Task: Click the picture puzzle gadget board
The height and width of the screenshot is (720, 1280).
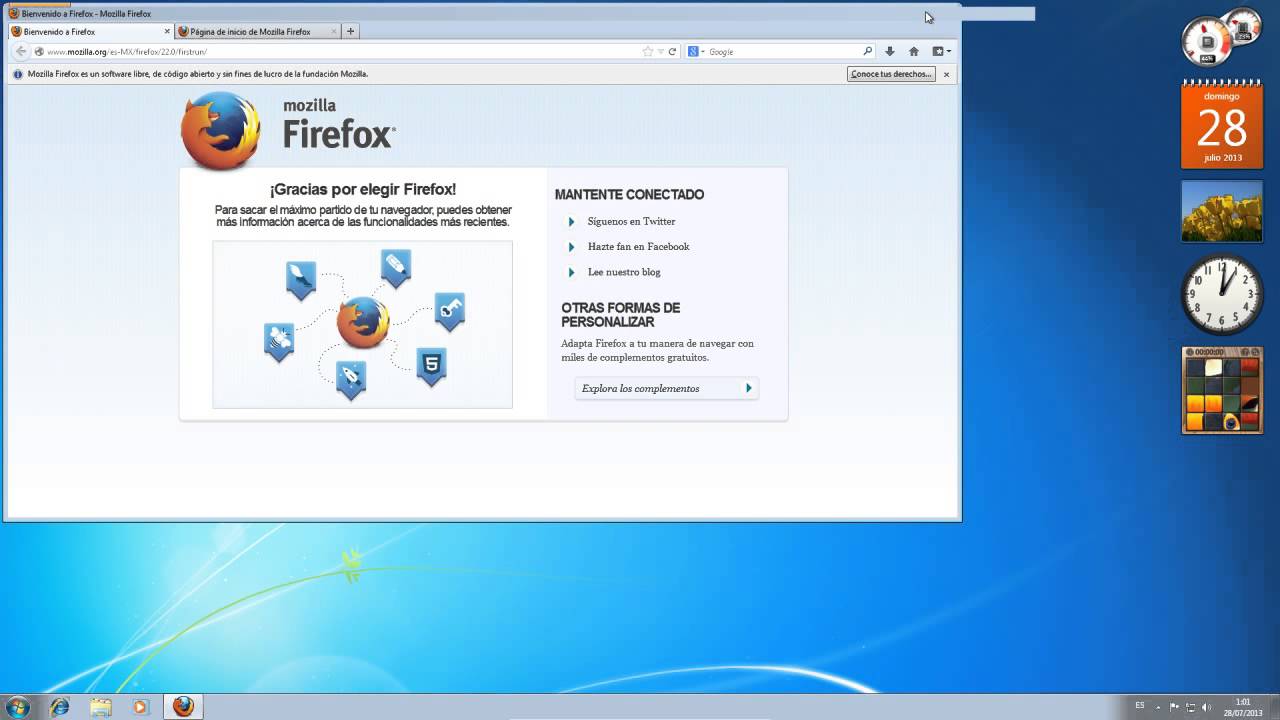Action: 1222,394
